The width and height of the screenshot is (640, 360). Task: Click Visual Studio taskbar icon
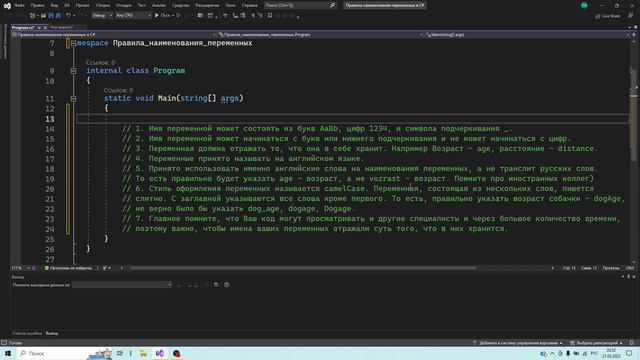(160, 353)
